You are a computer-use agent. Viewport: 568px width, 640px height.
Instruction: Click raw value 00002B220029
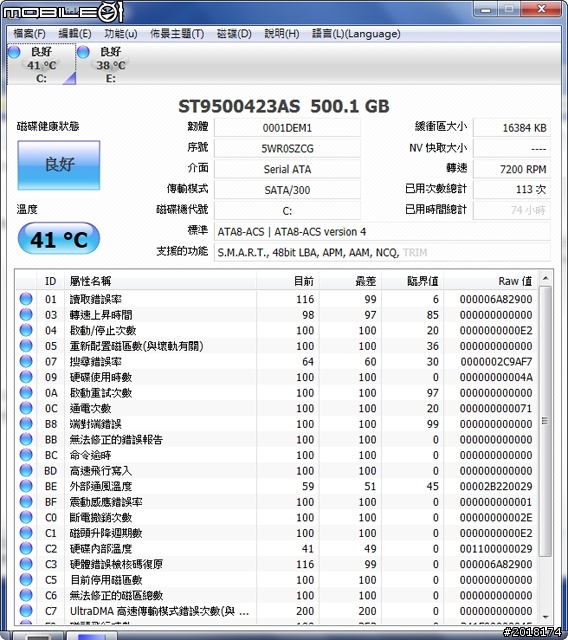(x=496, y=486)
